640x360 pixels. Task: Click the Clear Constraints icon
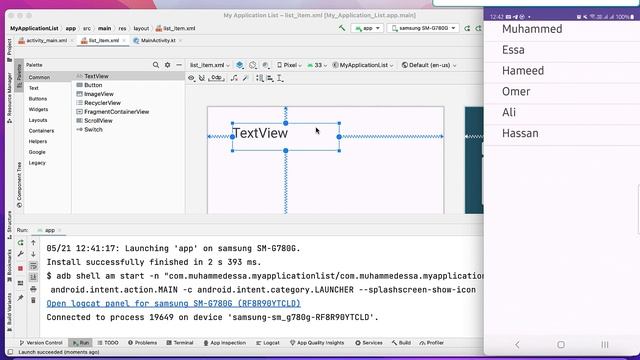tap(234, 78)
